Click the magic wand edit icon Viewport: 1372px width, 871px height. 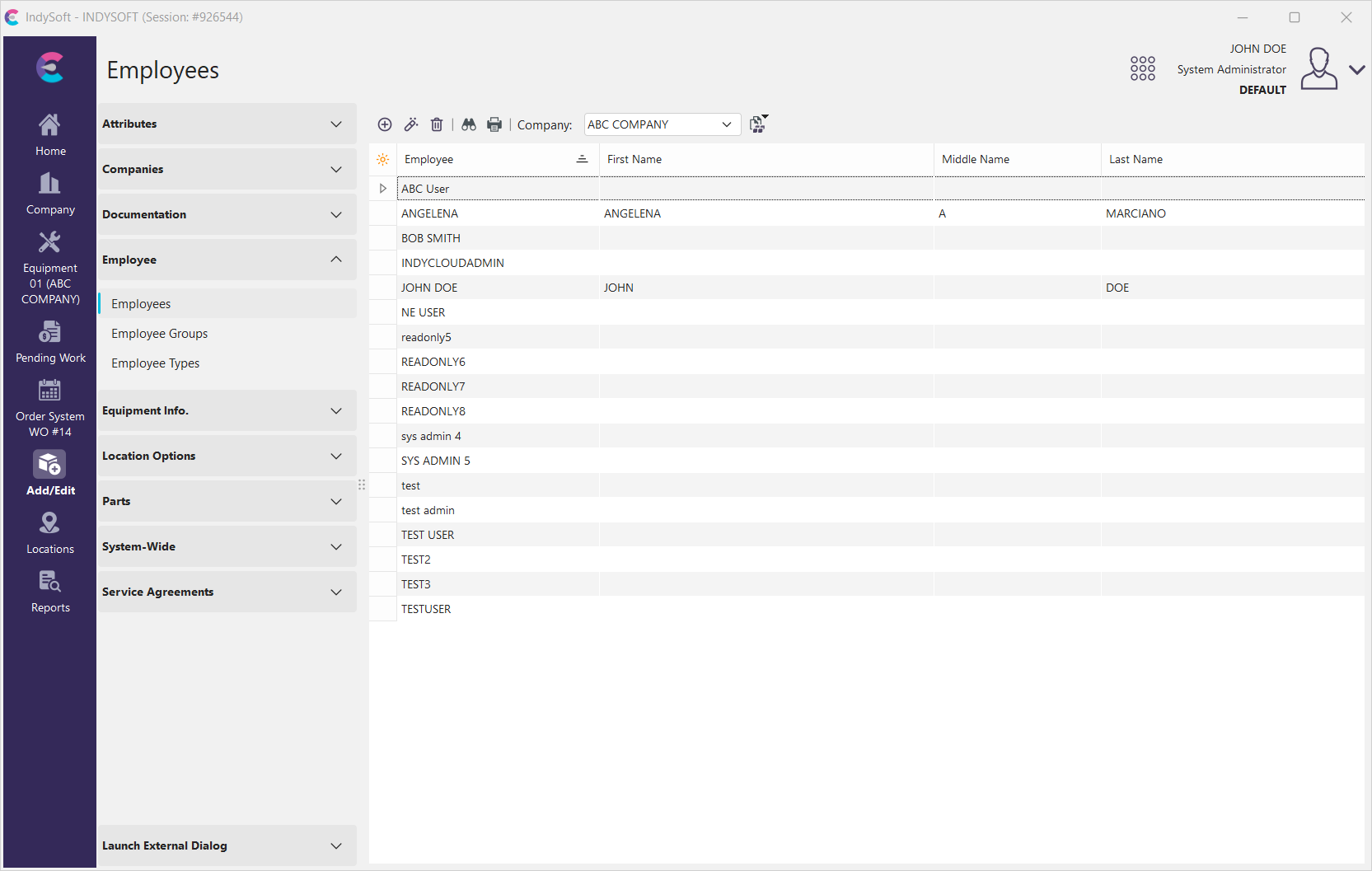pyautogui.click(x=411, y=124)
